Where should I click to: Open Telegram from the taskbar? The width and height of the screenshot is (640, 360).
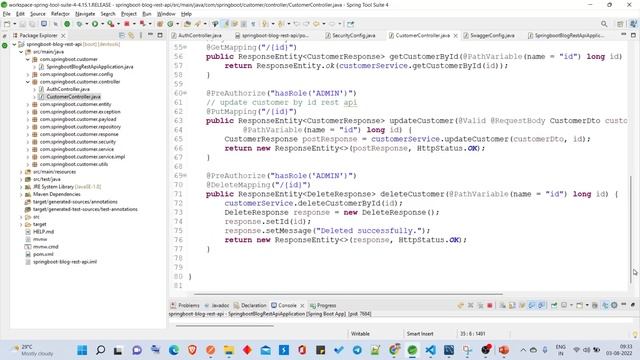coord(357,350)
